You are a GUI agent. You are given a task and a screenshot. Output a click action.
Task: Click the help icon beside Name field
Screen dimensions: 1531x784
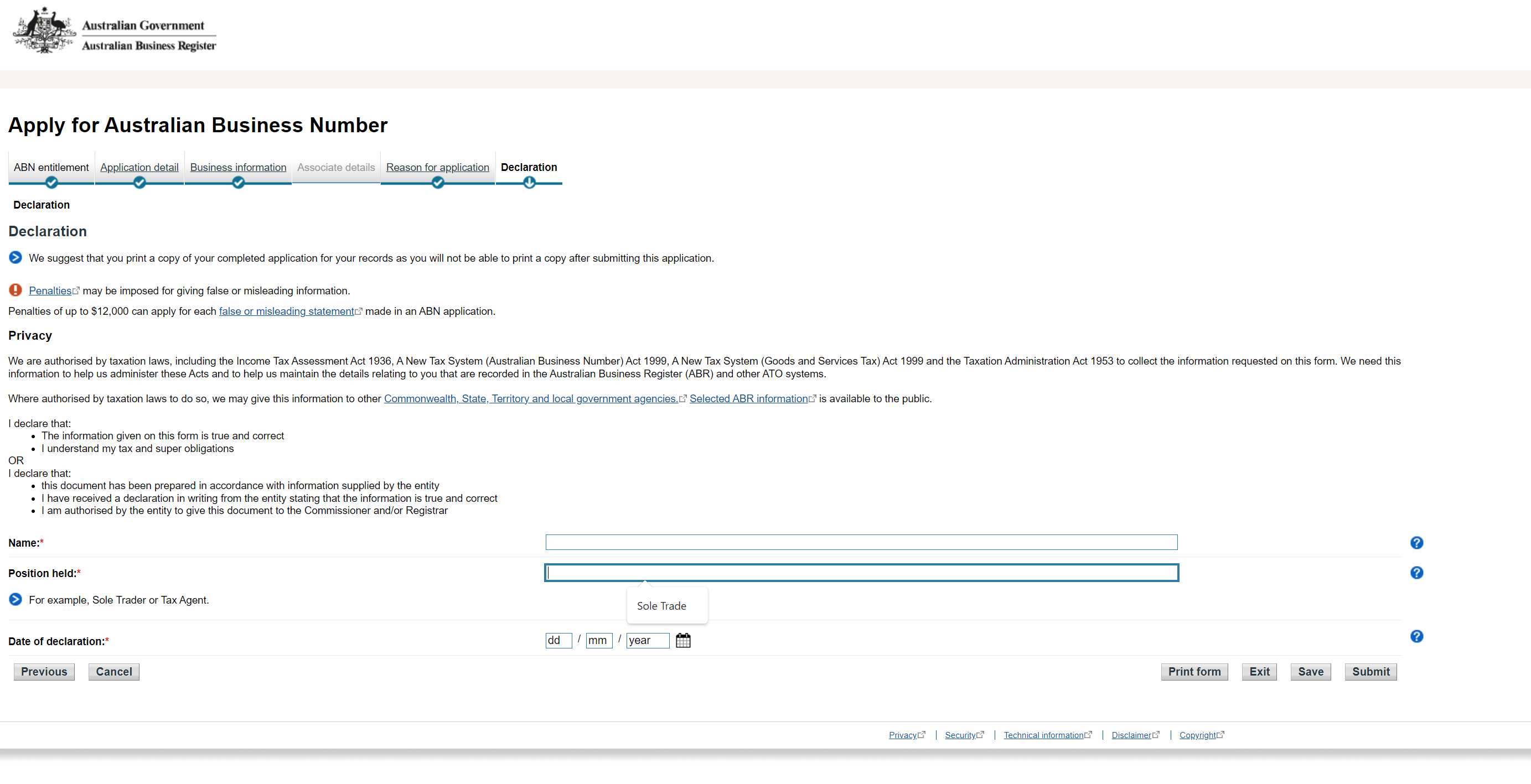pos(1416,542)
